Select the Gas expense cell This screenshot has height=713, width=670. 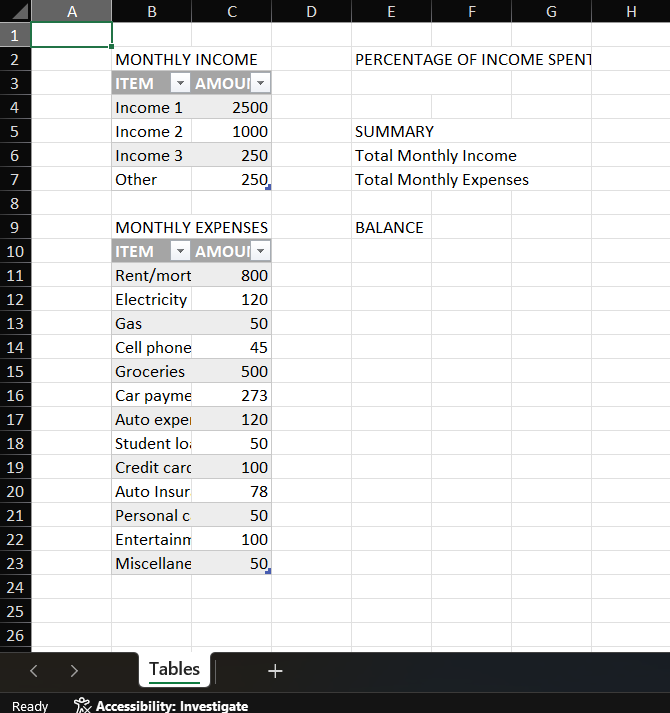coord(151,323)
